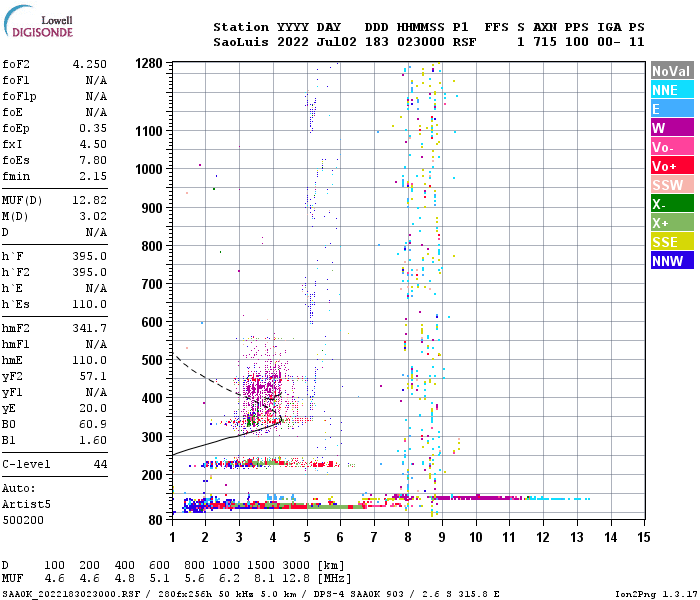
Task: Click the SAA0K_2022183023000.RSF file name
Action: click(x=71, y=594)
